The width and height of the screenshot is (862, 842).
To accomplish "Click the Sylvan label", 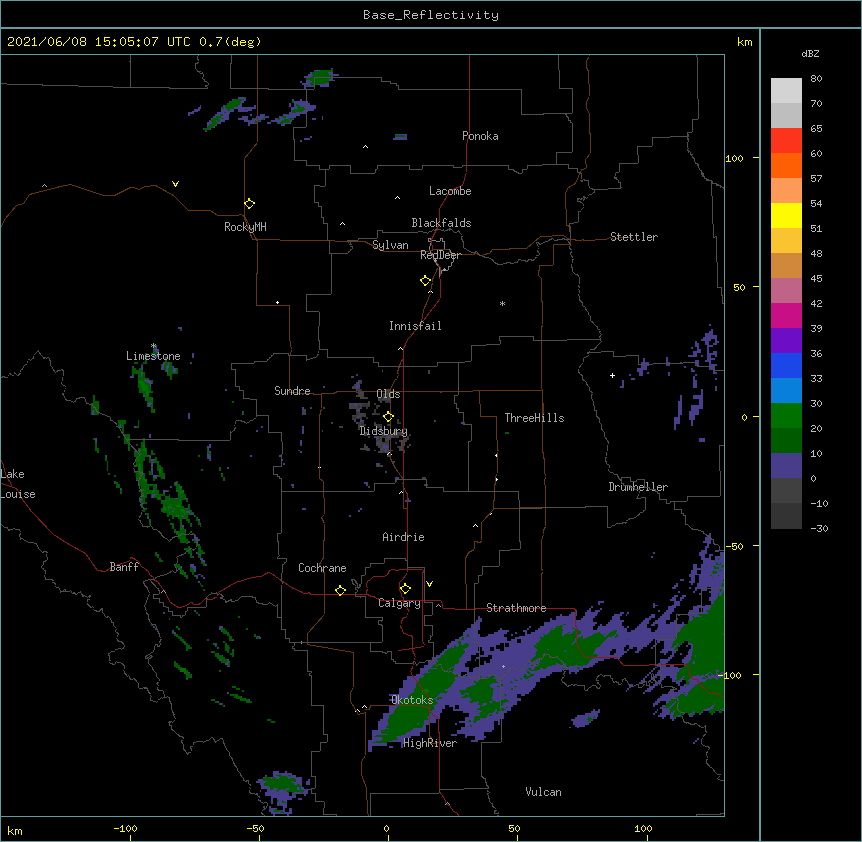I will (x=390, y=245).
